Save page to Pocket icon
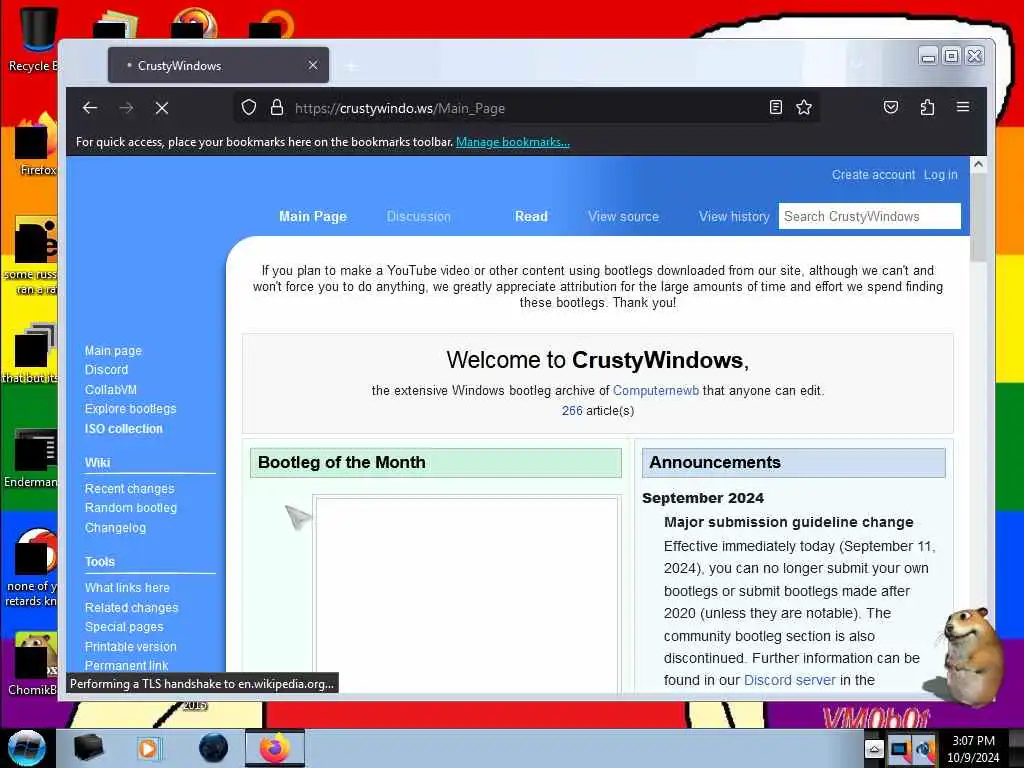Image resolution: width=1024 pixels, height=768 pixels. point(891,107)
